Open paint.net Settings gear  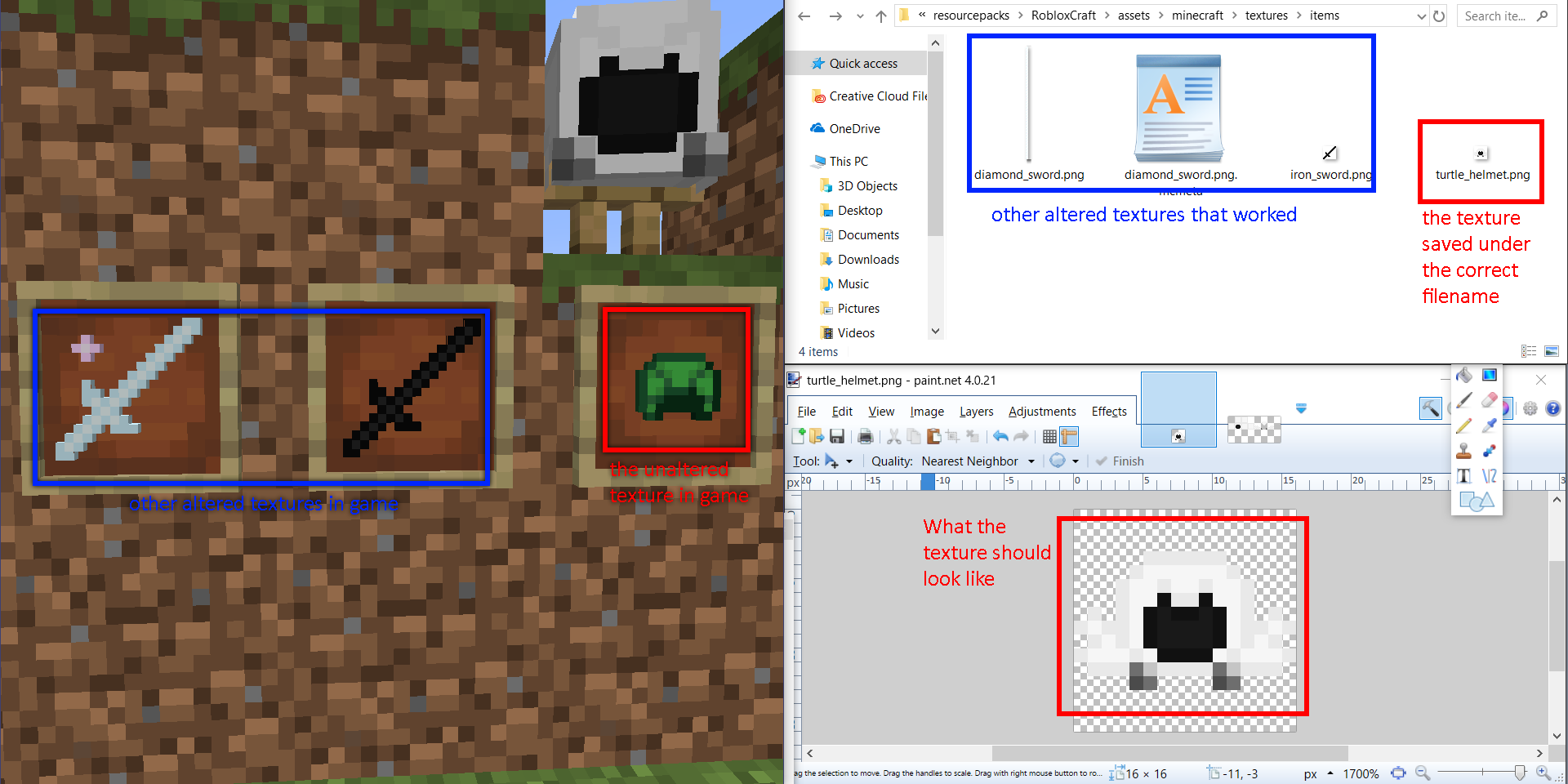click(x=1530, y=408)
